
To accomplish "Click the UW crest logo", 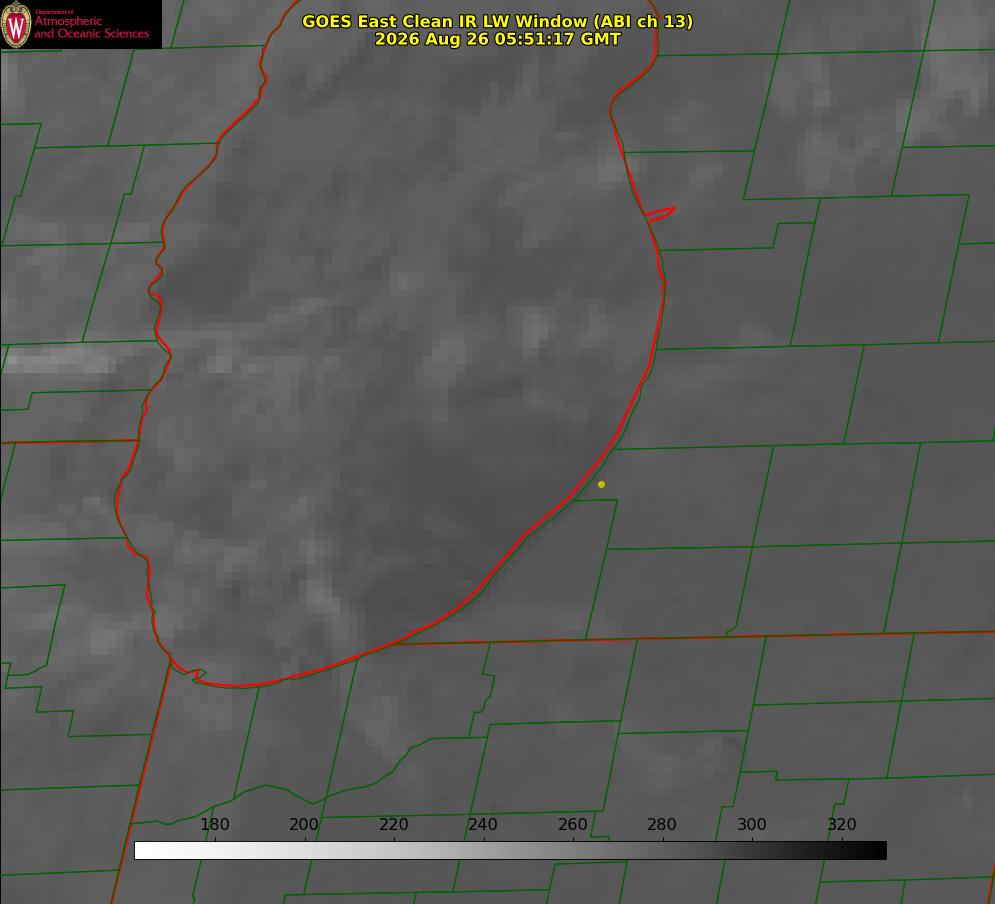I will coord(16,24).
